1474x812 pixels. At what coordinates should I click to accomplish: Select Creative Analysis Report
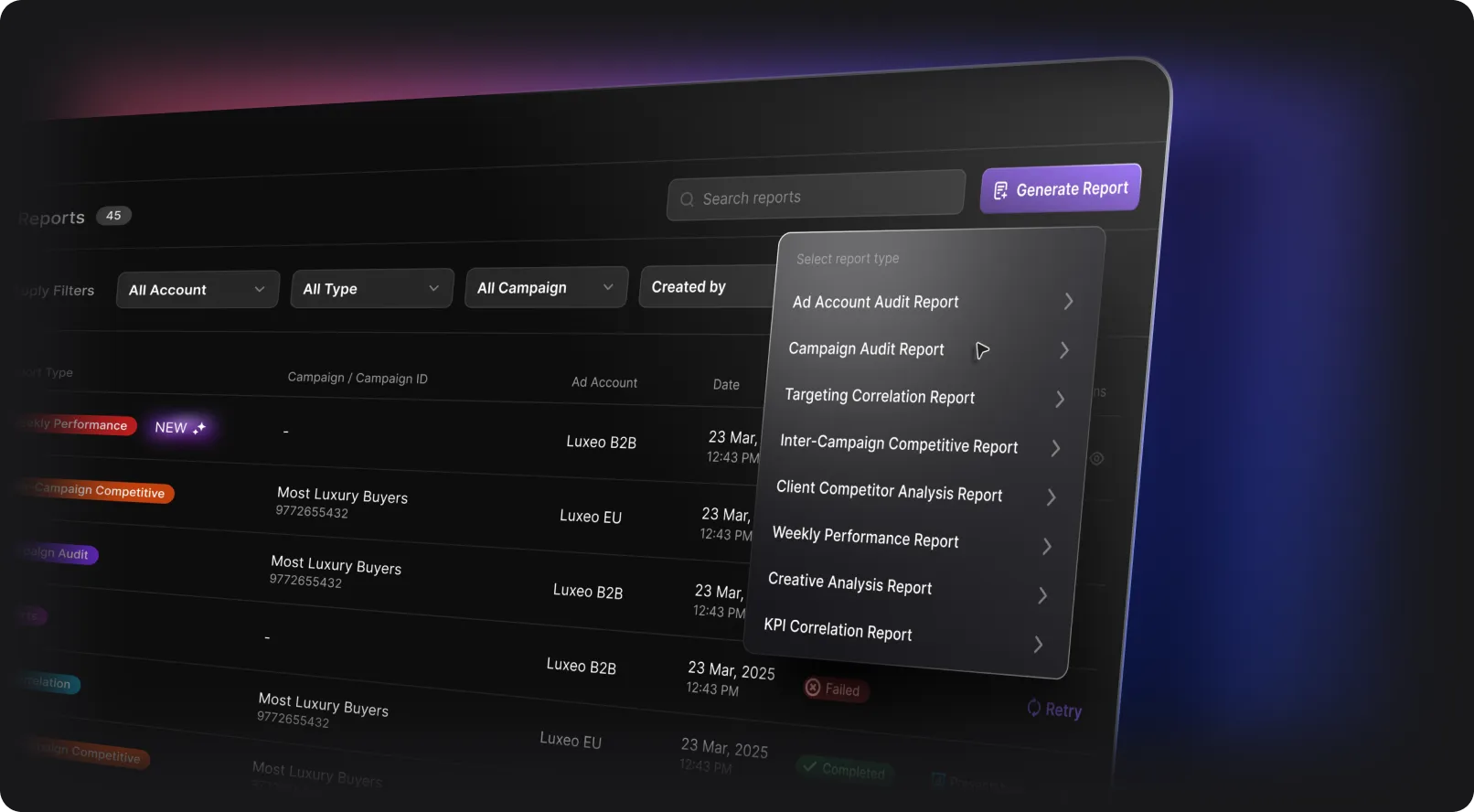tap(849, 583)
